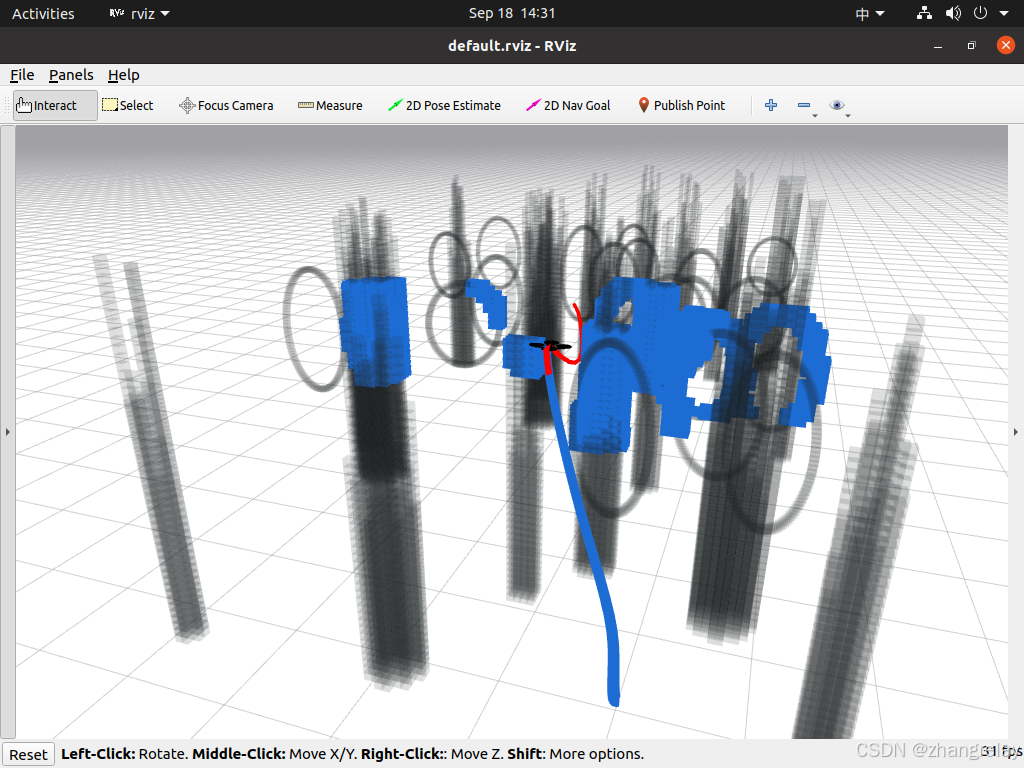Close the RViz window
The height and width of the screenshot is (768, 1024).
(1006, 45)
